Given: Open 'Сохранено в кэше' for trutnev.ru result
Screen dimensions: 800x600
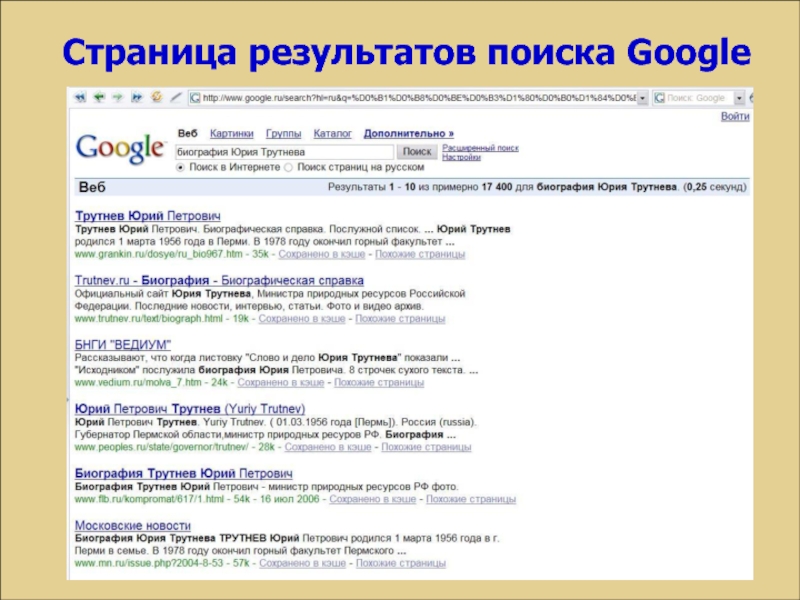Looking at the screenshot, I should [302, 319].
